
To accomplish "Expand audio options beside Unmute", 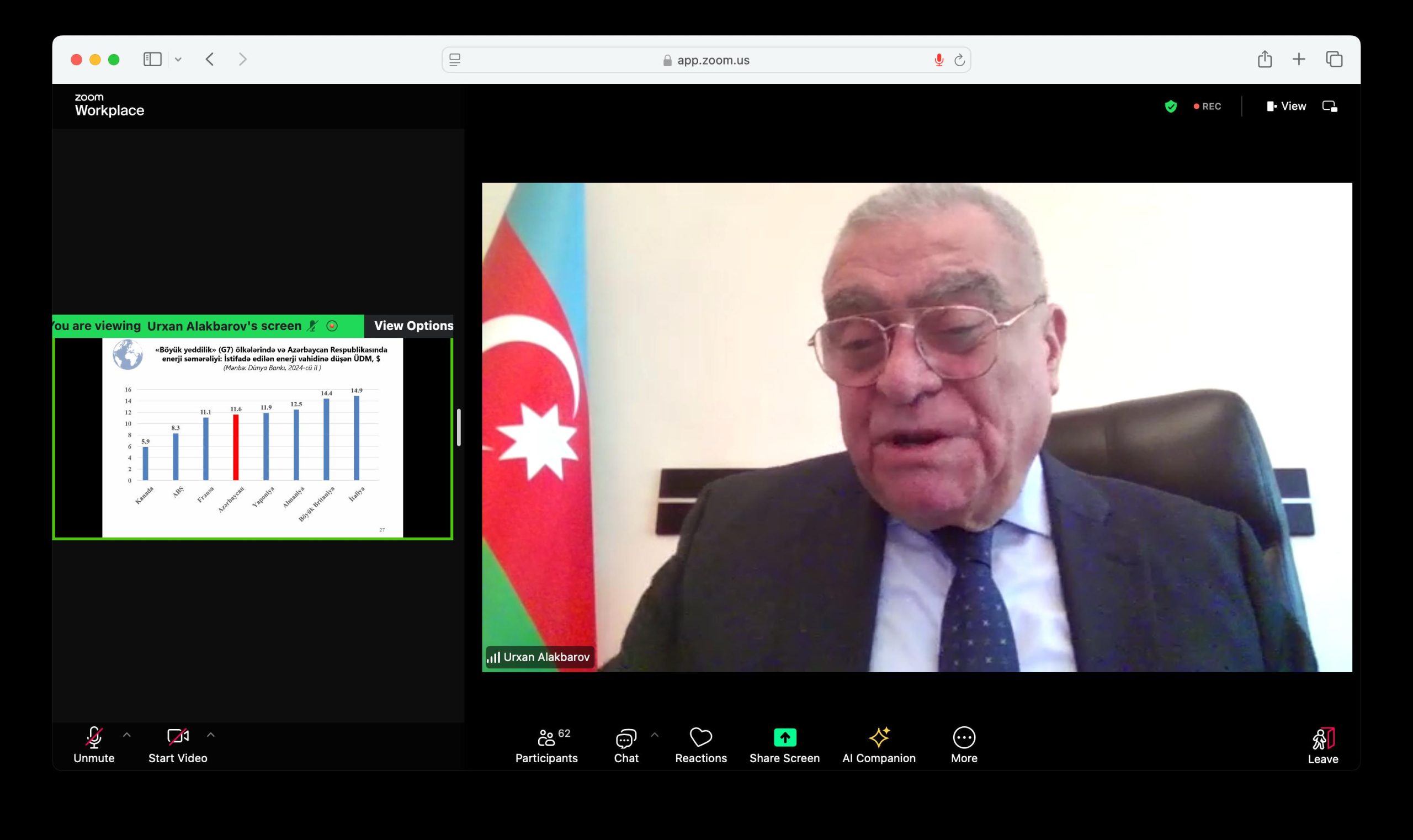I will pyautogui.click(x=127, y=736).
